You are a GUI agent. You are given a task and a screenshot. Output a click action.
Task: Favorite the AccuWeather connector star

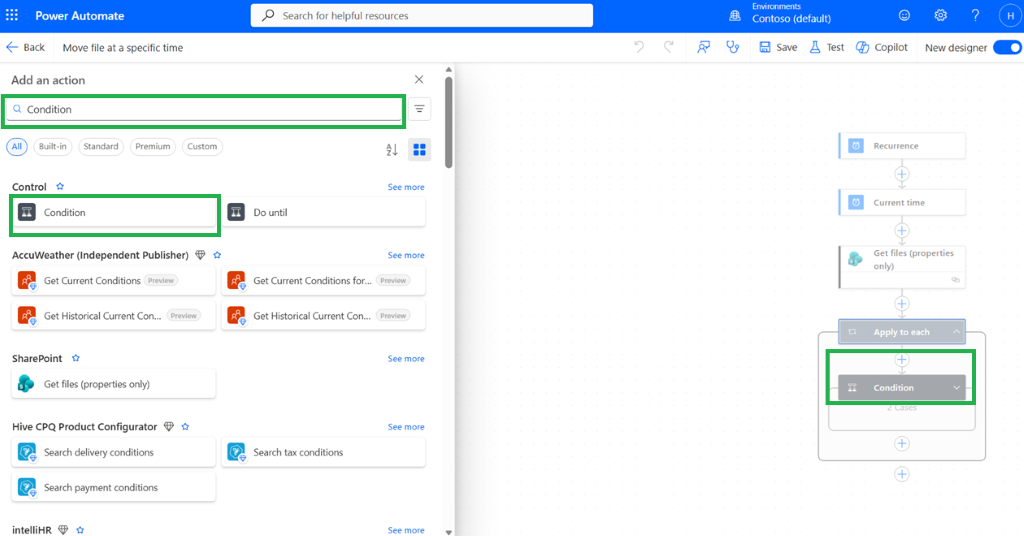(217, 255)
